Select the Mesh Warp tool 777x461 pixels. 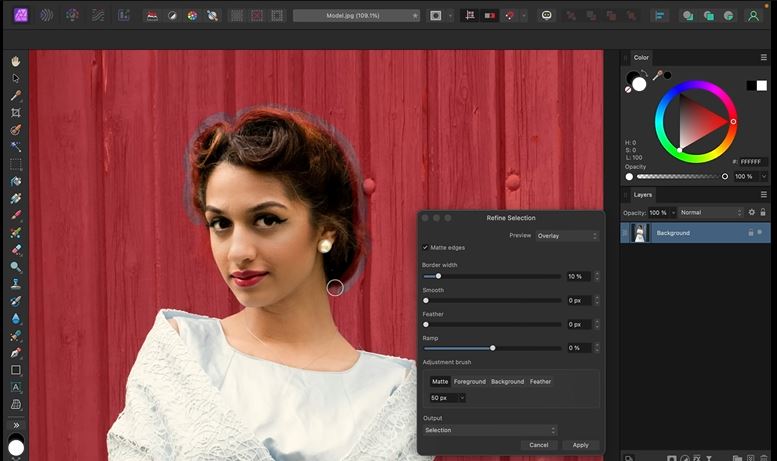click(16, 404)
